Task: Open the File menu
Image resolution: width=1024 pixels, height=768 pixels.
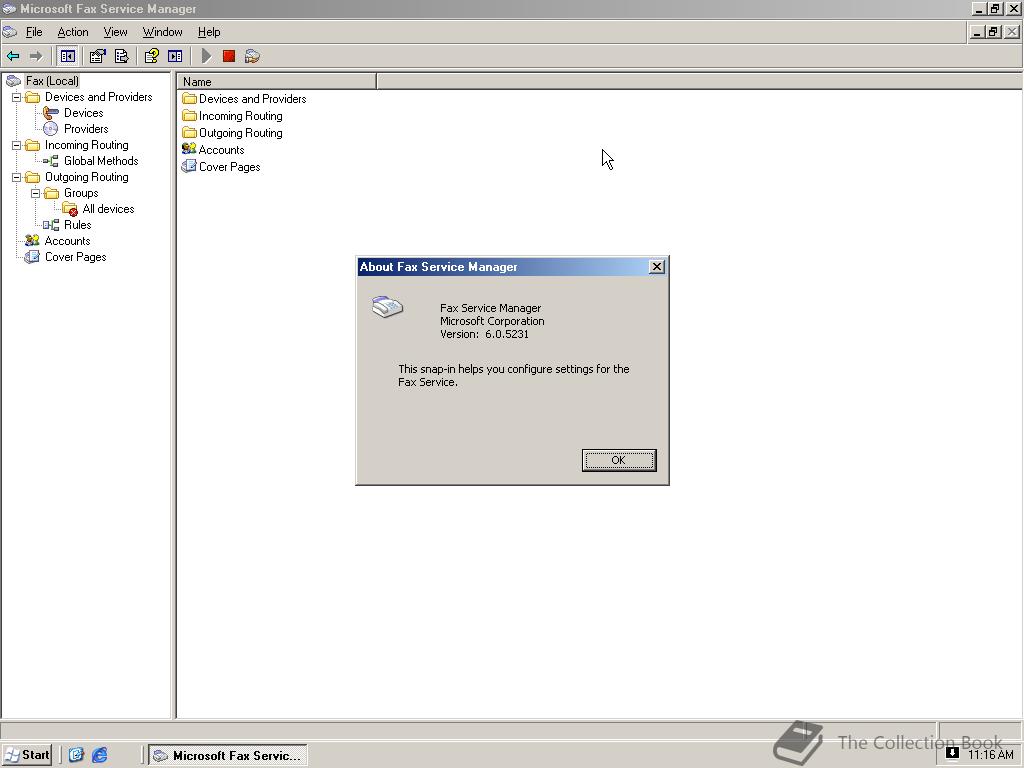Action: coord(34,32)
